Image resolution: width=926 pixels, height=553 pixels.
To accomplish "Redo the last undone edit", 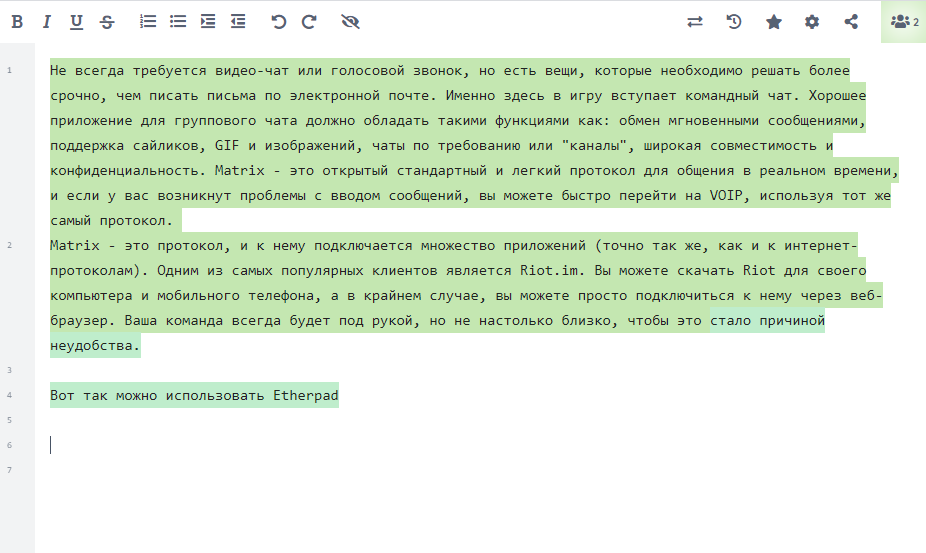I will point(309,22).
